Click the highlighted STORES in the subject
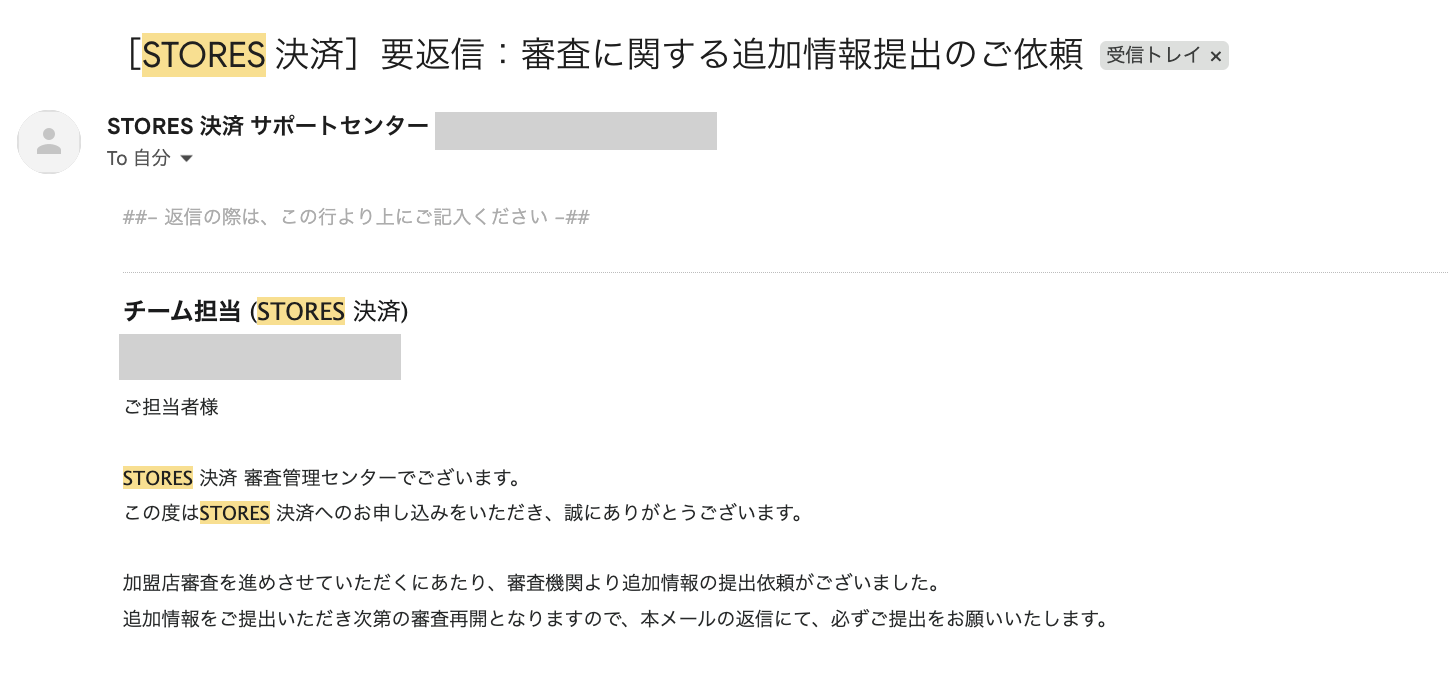The height and width of the screenshot is (678, 1448). pyautogui.click(x=203, y=55)
